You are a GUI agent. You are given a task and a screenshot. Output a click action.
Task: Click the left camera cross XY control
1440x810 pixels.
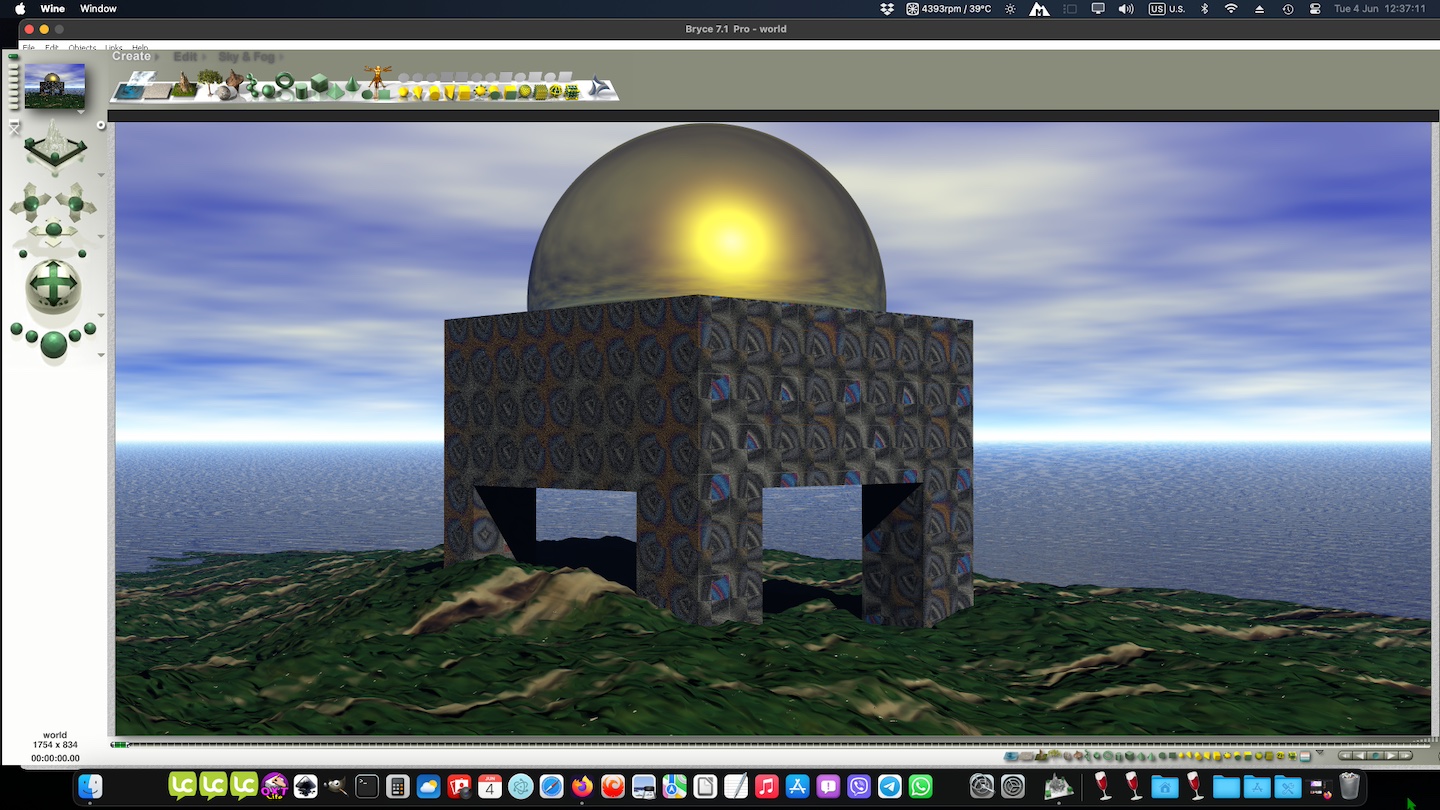point(31,204)
